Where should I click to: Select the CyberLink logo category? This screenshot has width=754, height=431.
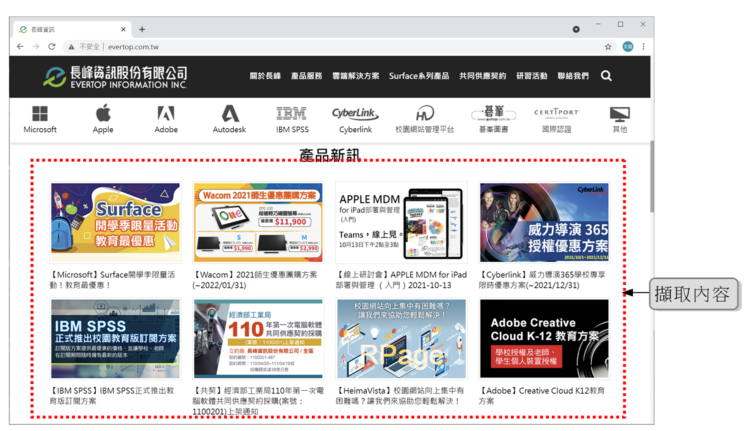[x=355, y=114]
